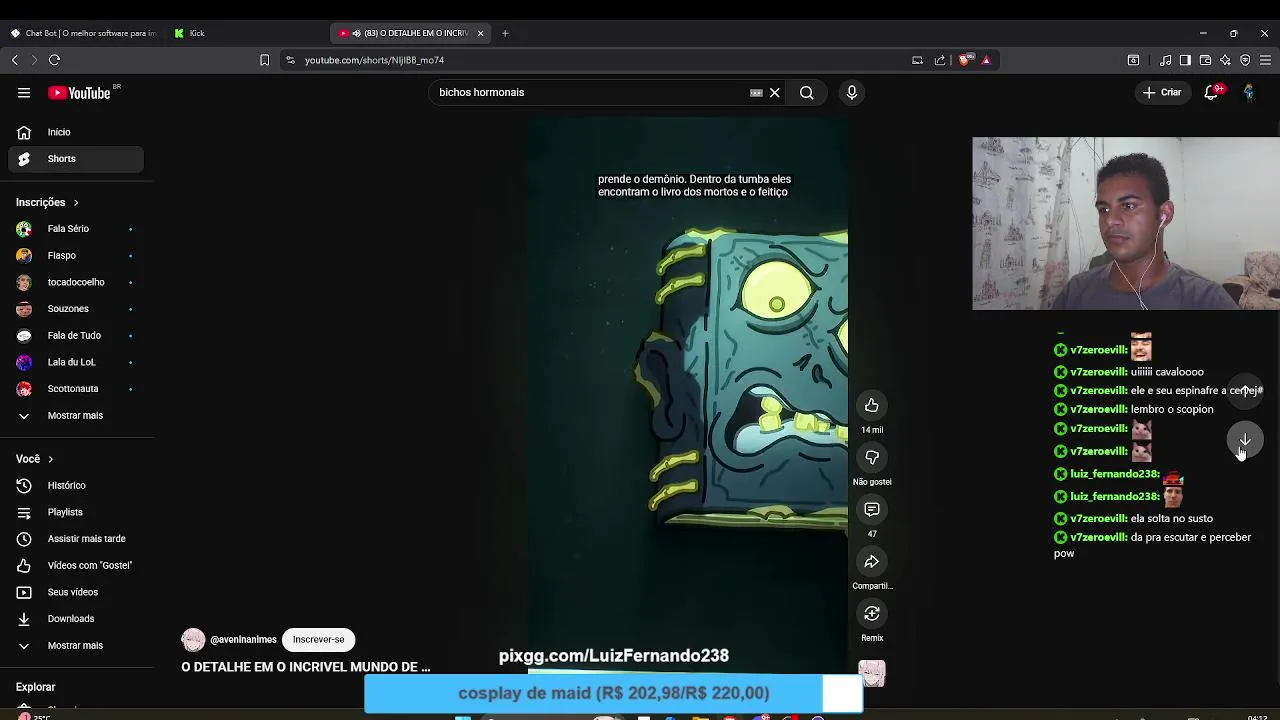
Task: Open the Flaspo channel
Action: tap(76, 256)
